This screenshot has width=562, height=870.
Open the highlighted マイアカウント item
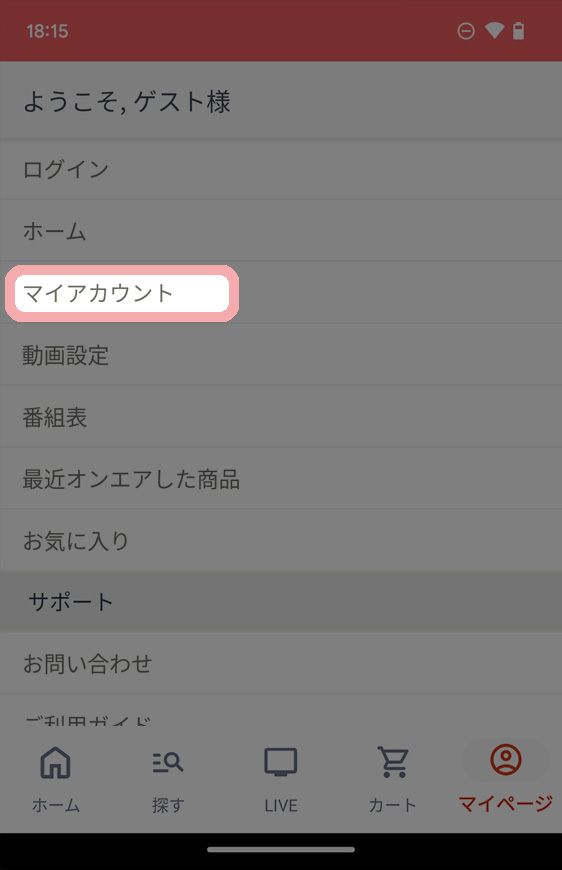(x=122, y=293)
